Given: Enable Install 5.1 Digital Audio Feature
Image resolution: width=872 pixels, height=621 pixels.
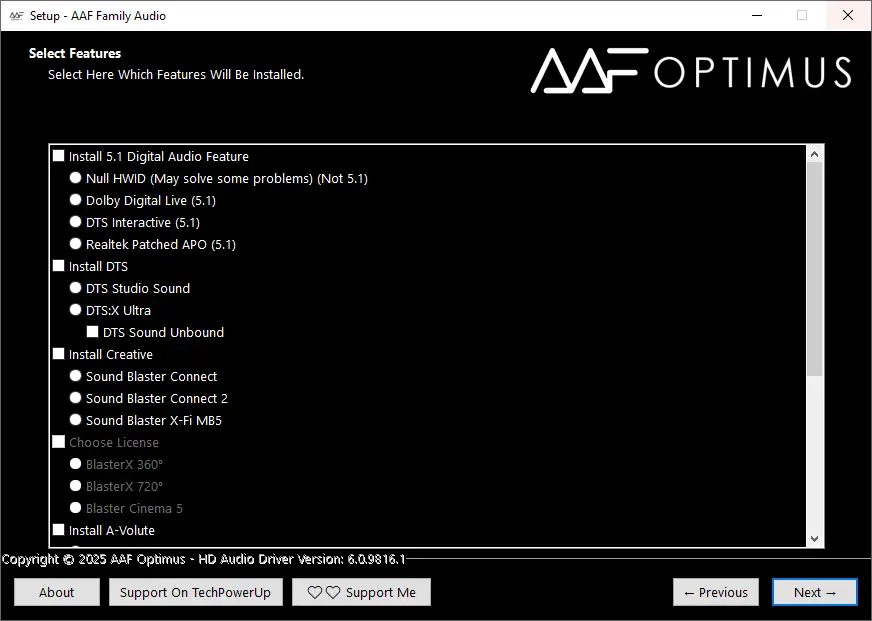Looking at the screenshot, I should [58, 155].
